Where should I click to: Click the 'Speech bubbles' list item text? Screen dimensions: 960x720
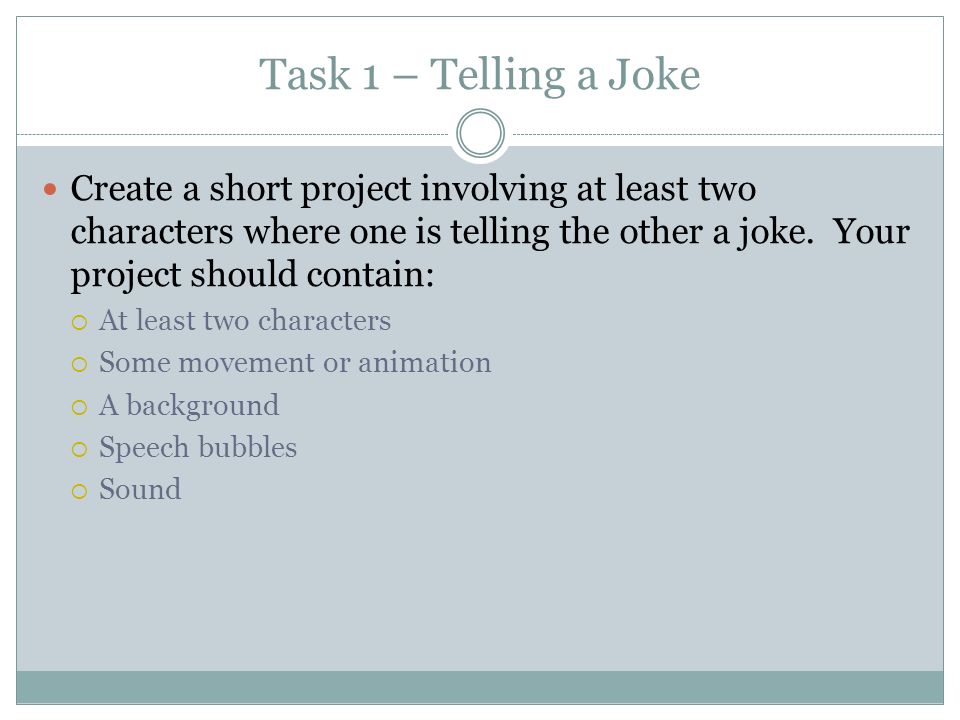[198, 448]
